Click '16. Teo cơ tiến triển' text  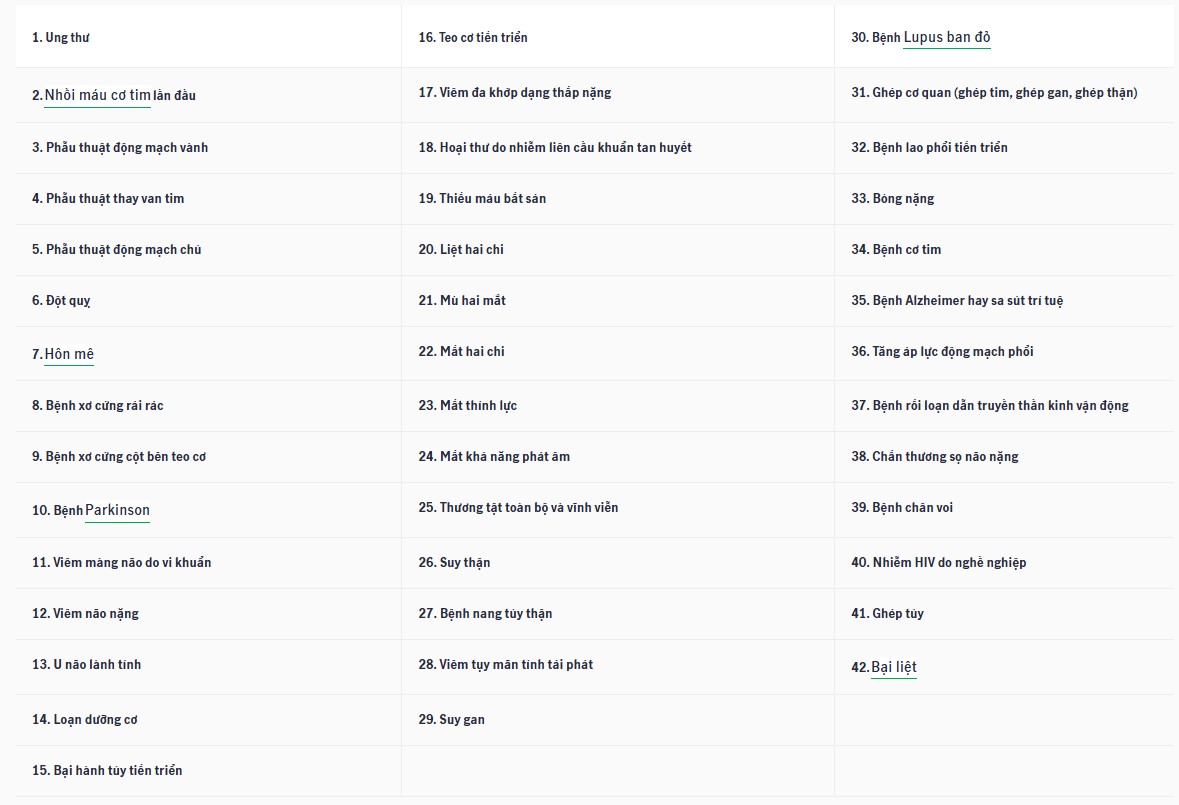pyautogui.click(x=472, y=37)
